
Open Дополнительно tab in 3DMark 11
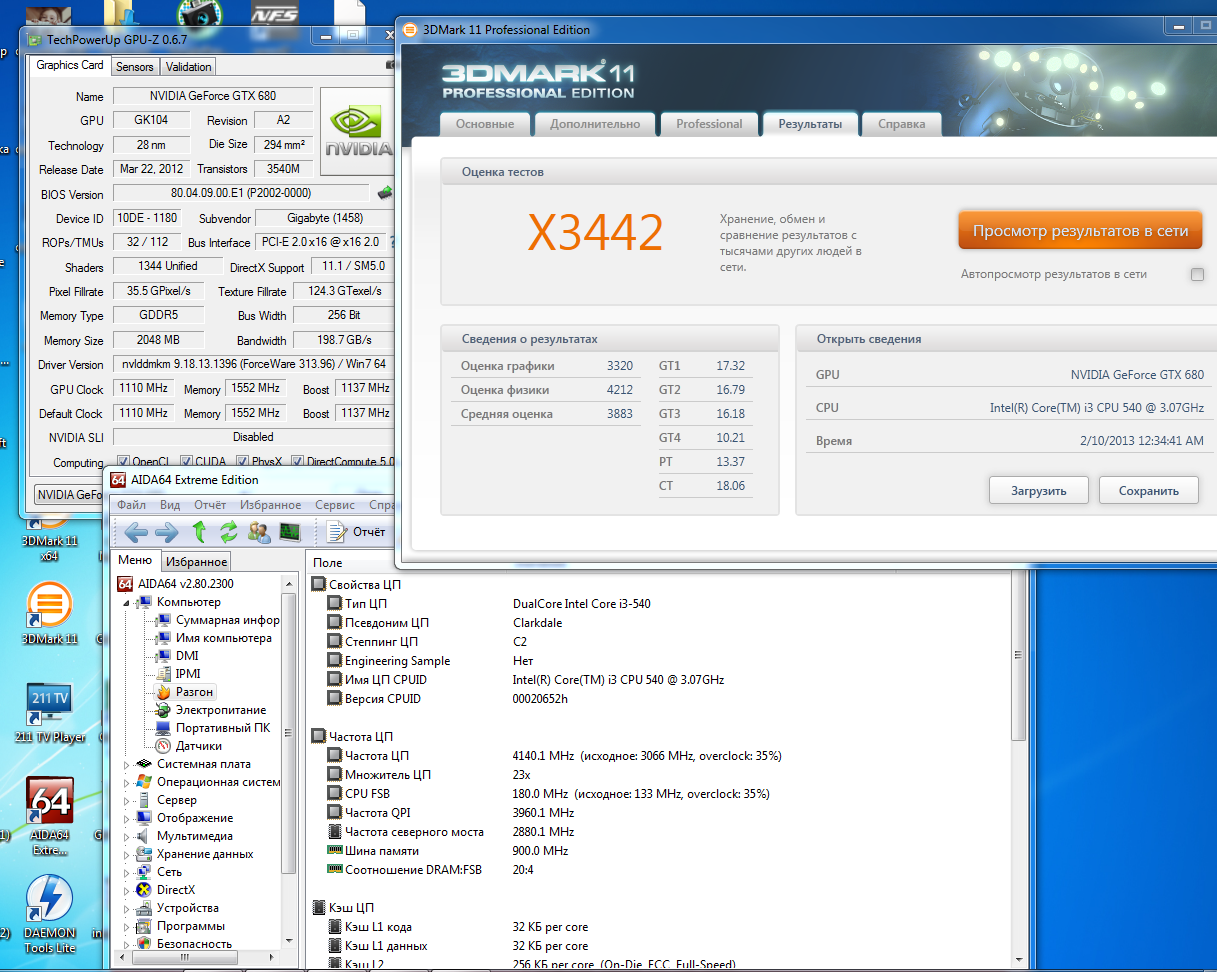pyautogui.click(x=595, y=124)
